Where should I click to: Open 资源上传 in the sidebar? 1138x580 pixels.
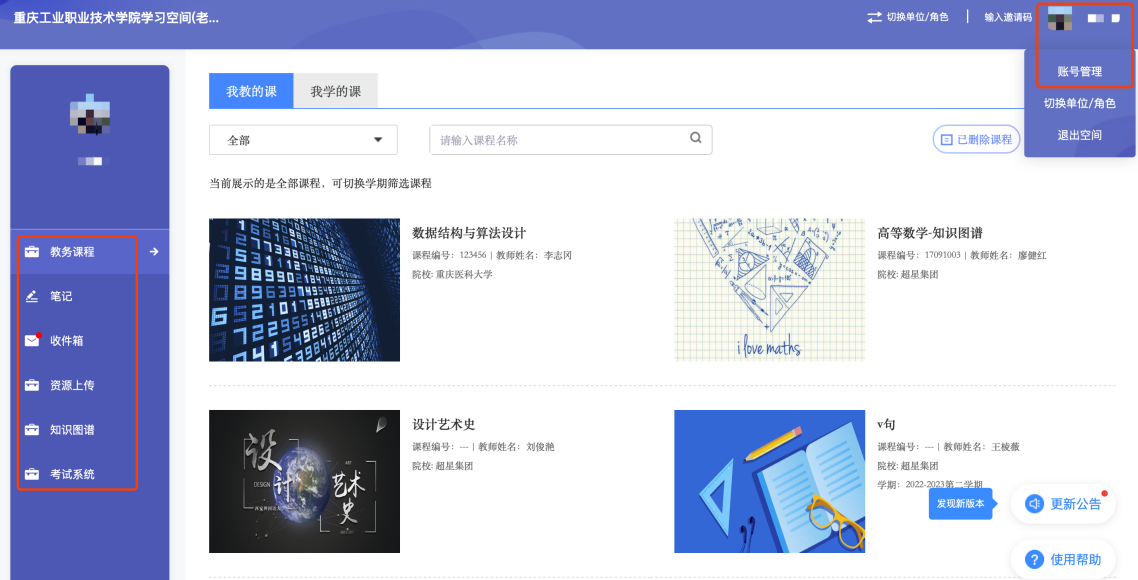click(90, 385)
